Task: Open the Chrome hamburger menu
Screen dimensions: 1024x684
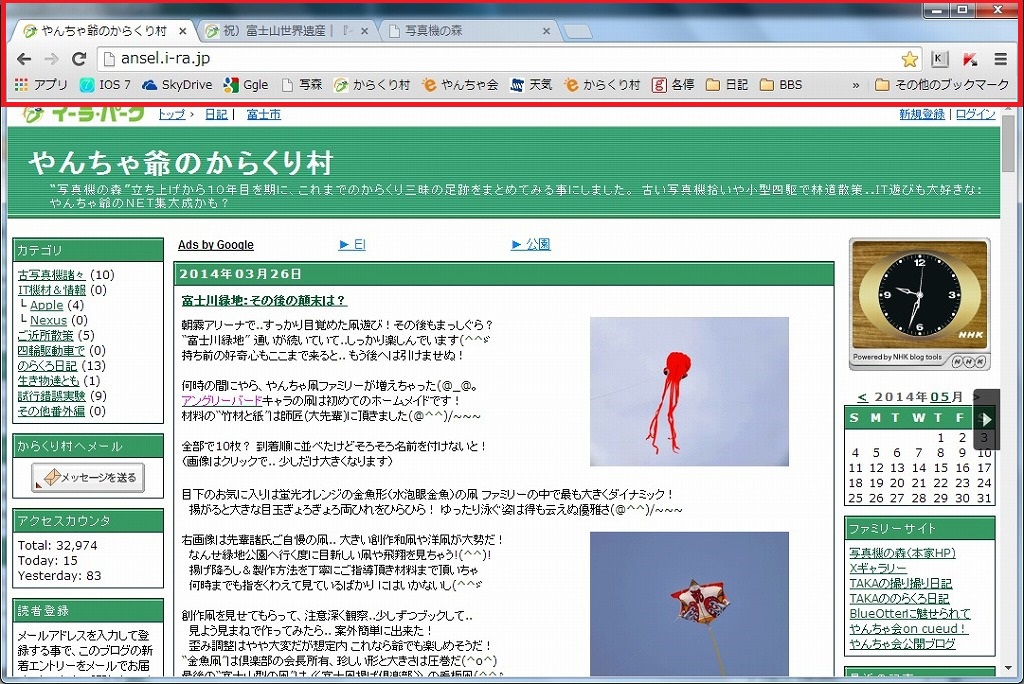Action: 1000,59
